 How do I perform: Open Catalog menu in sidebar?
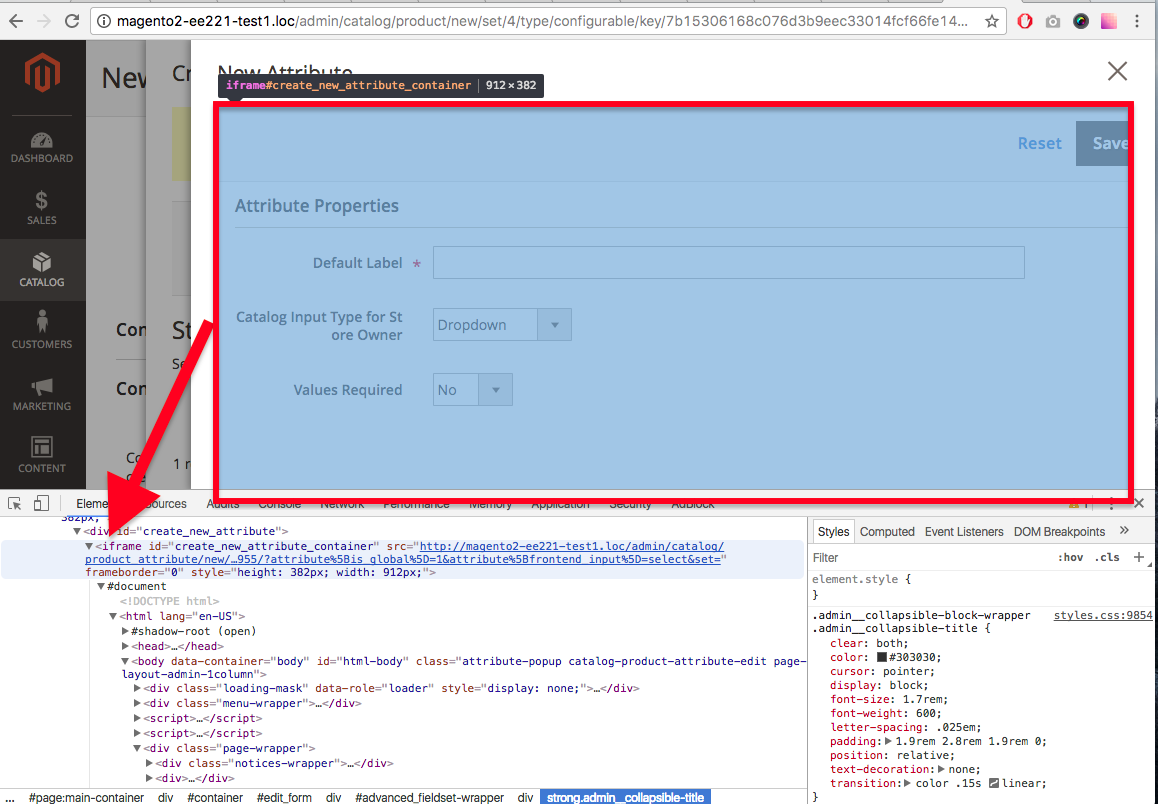pyautogui.click(x=42, y=269)
